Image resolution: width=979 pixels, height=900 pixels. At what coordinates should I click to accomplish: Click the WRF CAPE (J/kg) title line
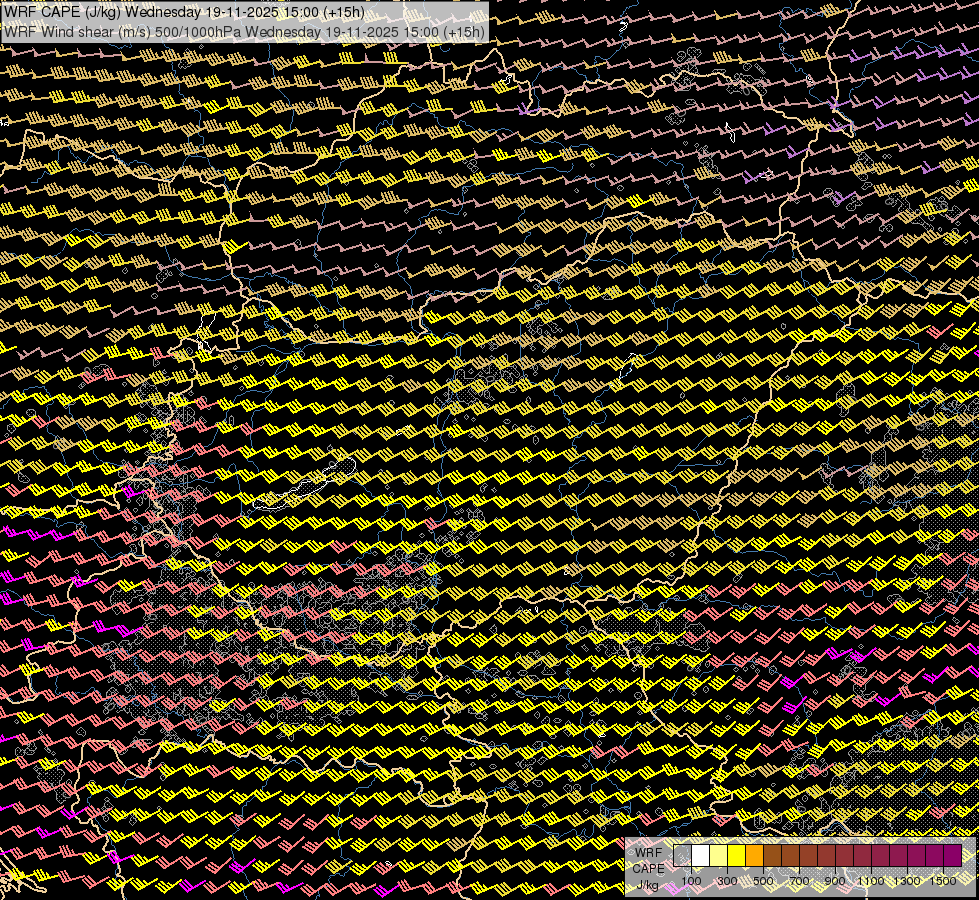click(184, 13)
